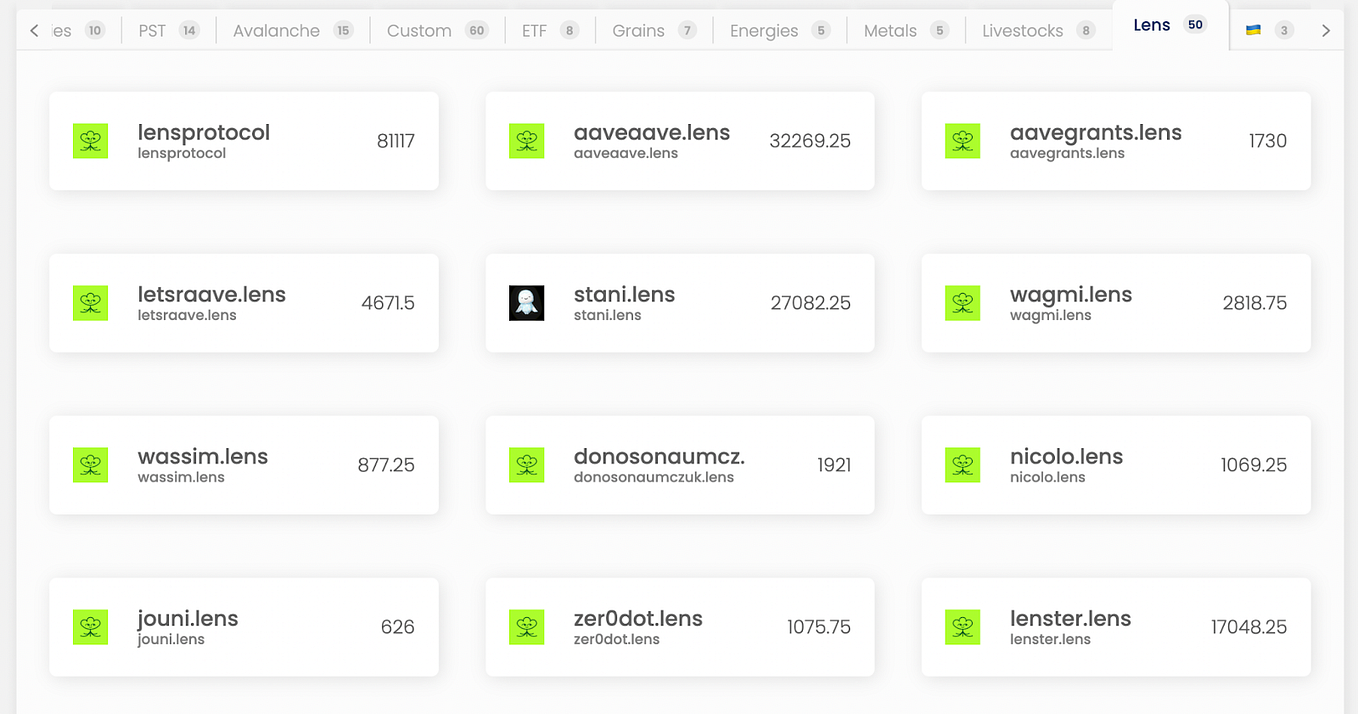Click the stani.lens profile avatar icon
Image resolution: width=1358 pixels, height=714 pixels.
(527, 303)
